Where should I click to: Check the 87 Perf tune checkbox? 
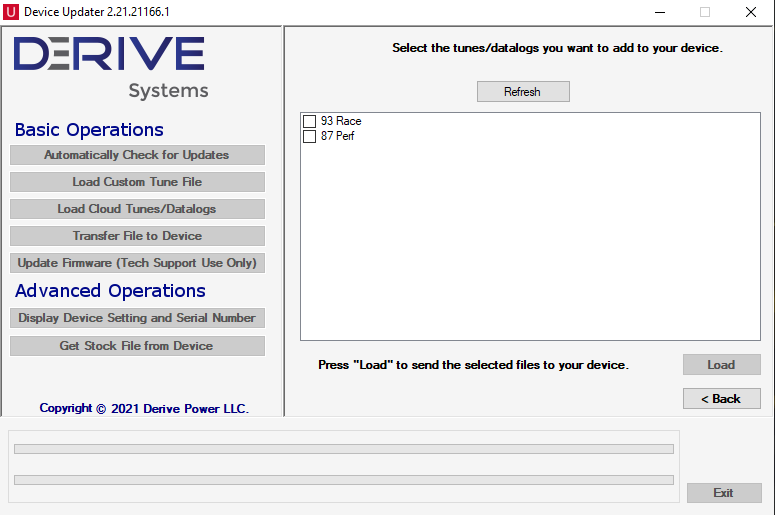pos(309,136)
